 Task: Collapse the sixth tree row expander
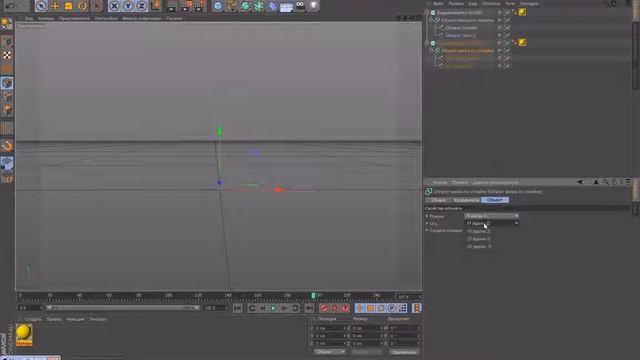coord(431,51)
